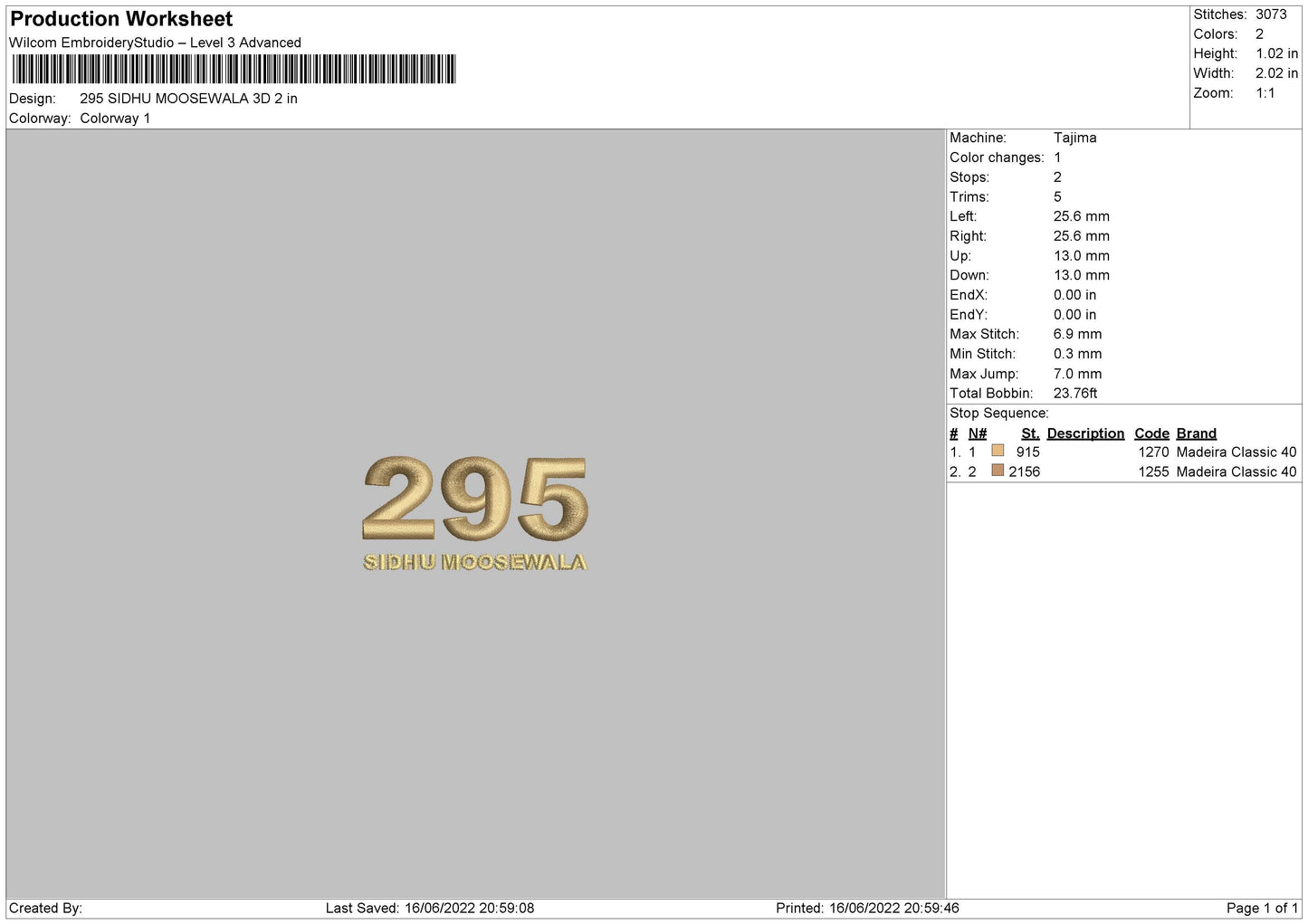Viewport: 1308px width, 924px height.
Task: Click the Total Bobbin value 23.76ft
Action: 1075,394
